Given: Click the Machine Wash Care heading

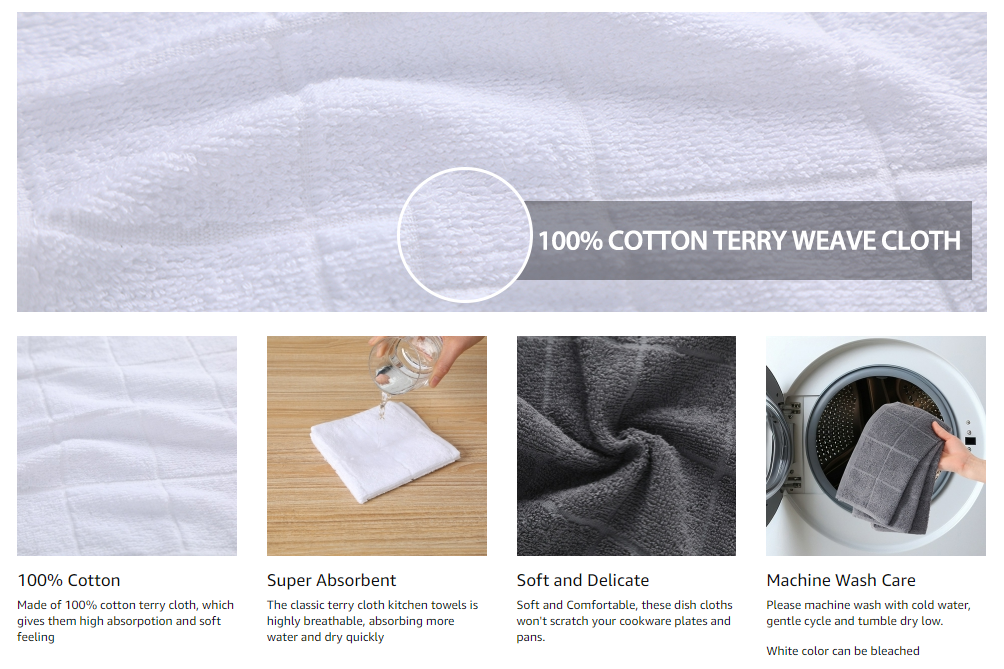Looking at the screenshot, I should [x=841, y=580].
